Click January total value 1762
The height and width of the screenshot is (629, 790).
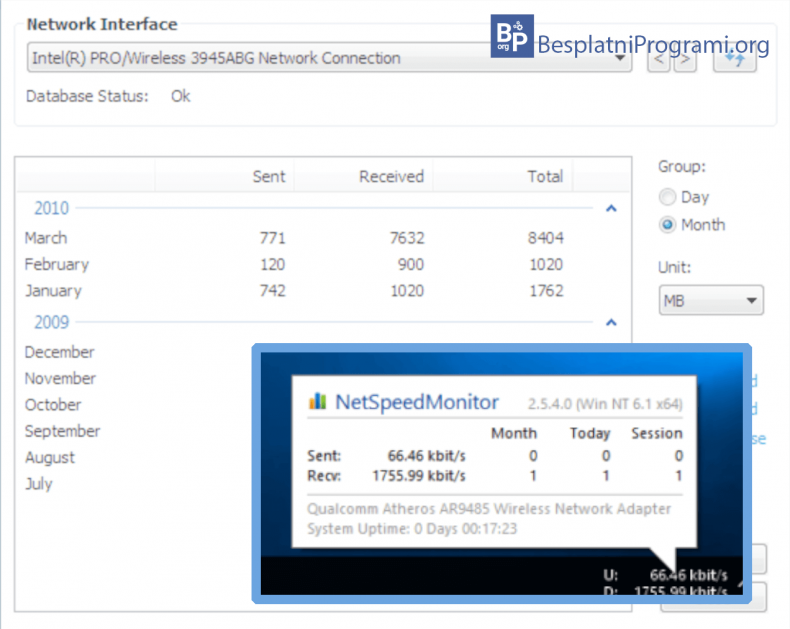[546, 291]
